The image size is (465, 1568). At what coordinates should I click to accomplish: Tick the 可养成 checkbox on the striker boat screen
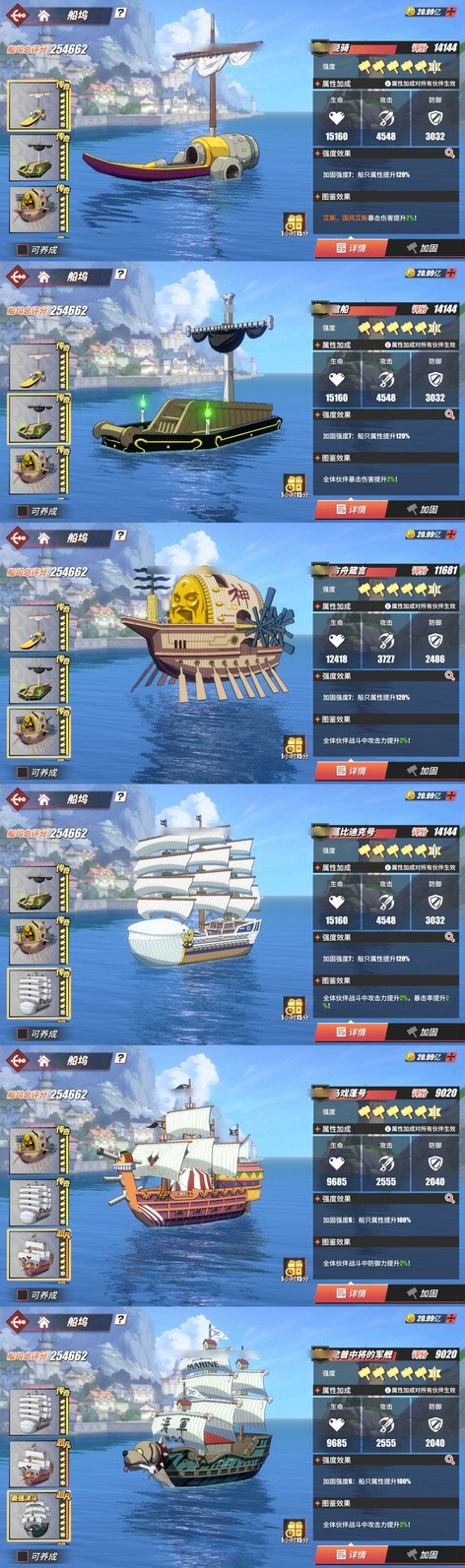pos(22,250)
